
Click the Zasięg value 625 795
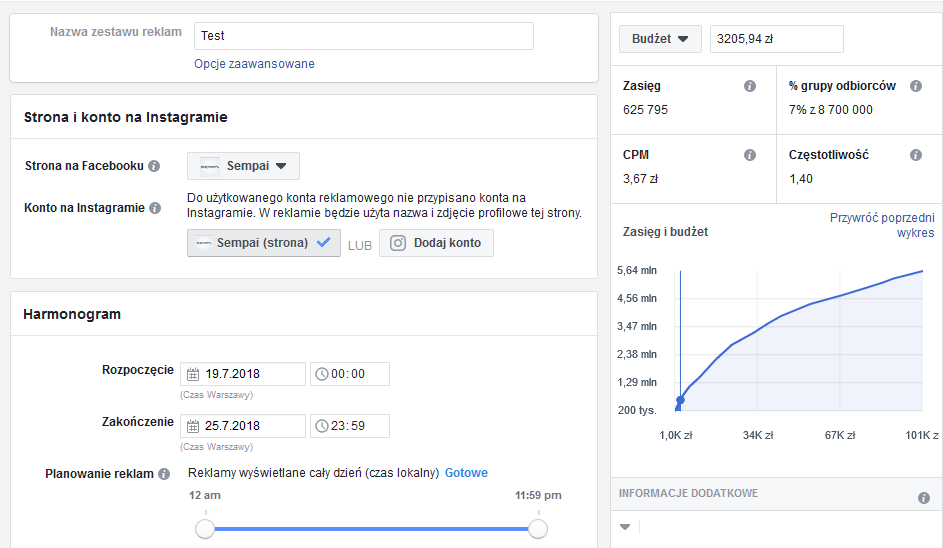(645, 110)
